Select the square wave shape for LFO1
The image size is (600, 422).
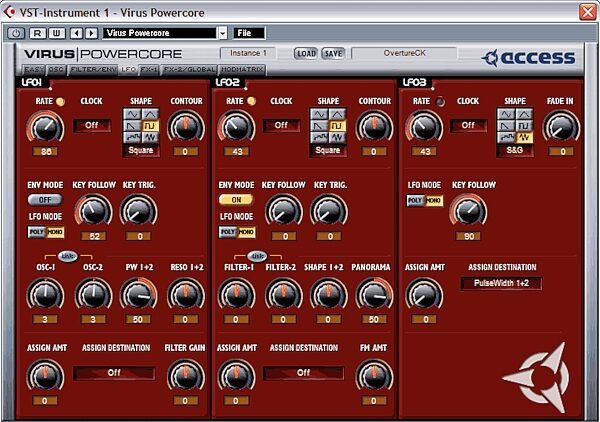point(150,125)
